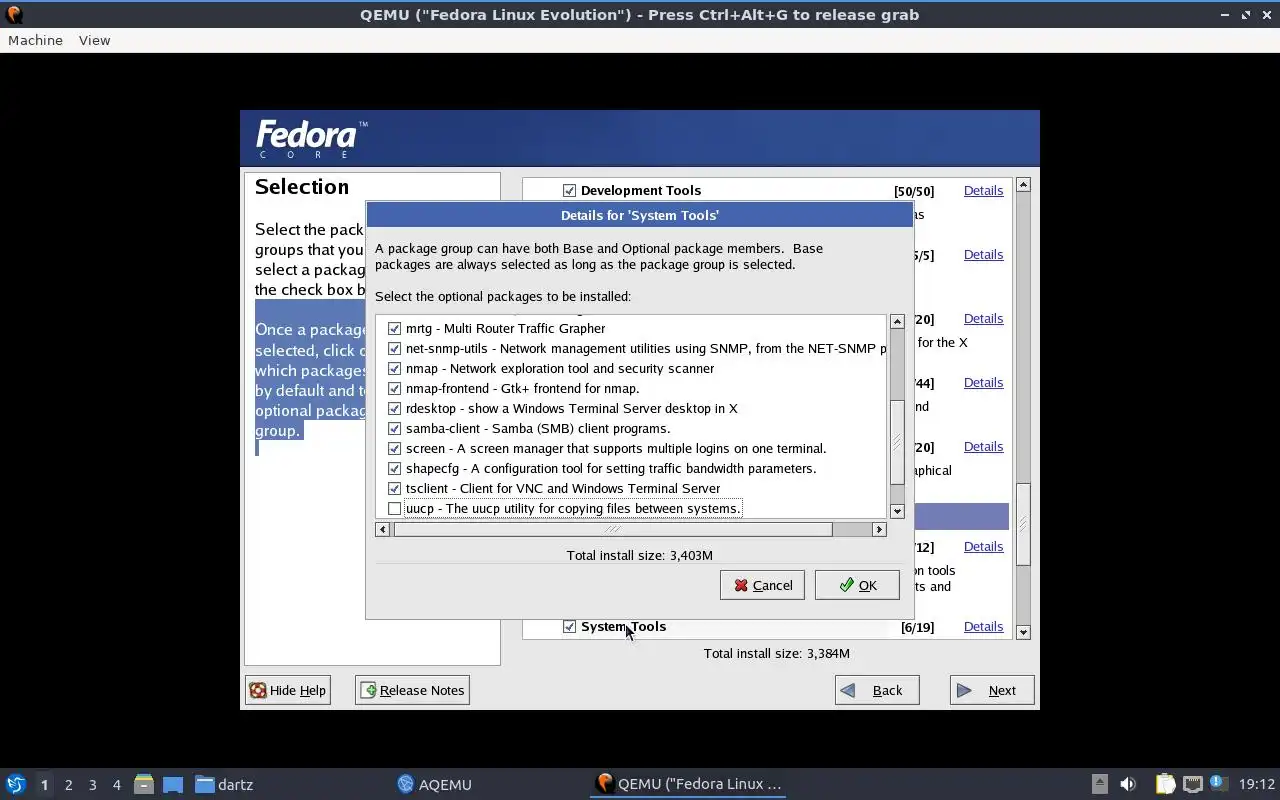Toggle the System Tools group checkbox
This screenshot has width=1280, height=800.
click(569, 626)
